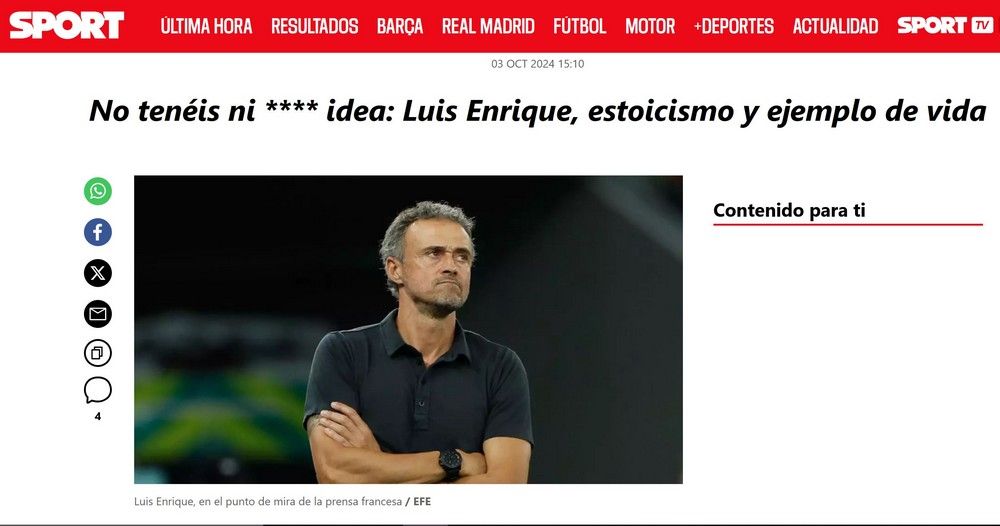Navigate to BARÇA section
This screenshot has width=1000, height=526.
400,26
